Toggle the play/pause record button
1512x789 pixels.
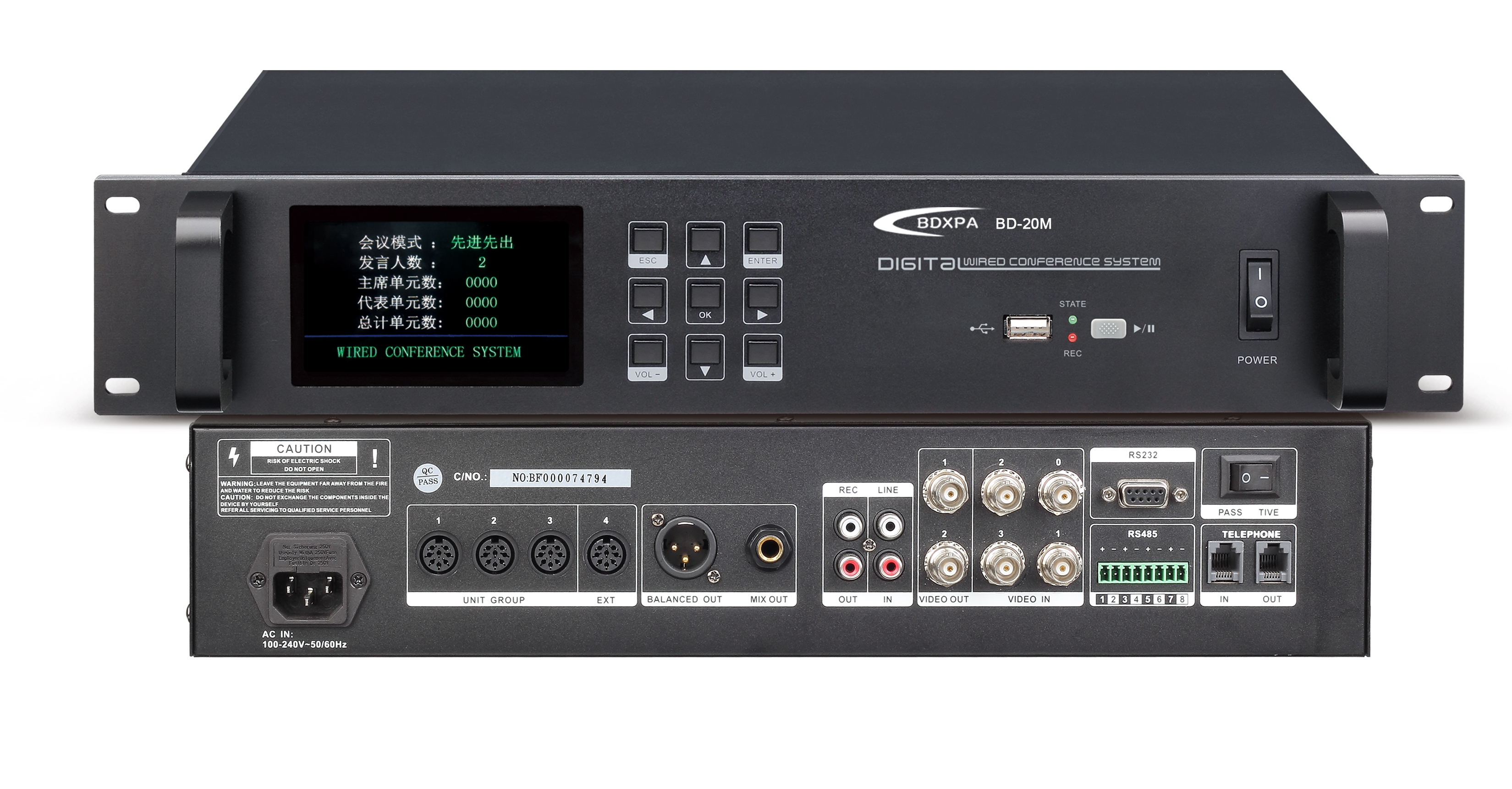click(x=1108, y=329)
